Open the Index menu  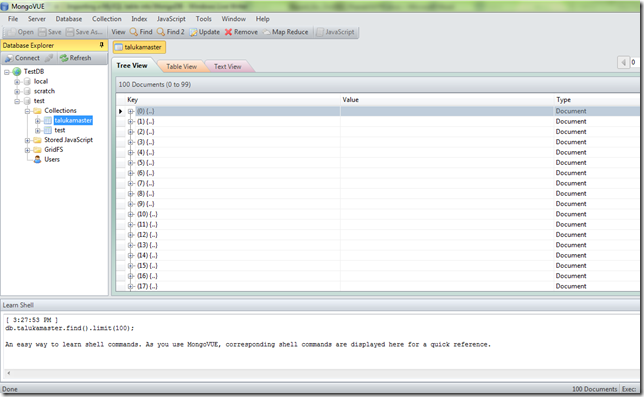139,19
